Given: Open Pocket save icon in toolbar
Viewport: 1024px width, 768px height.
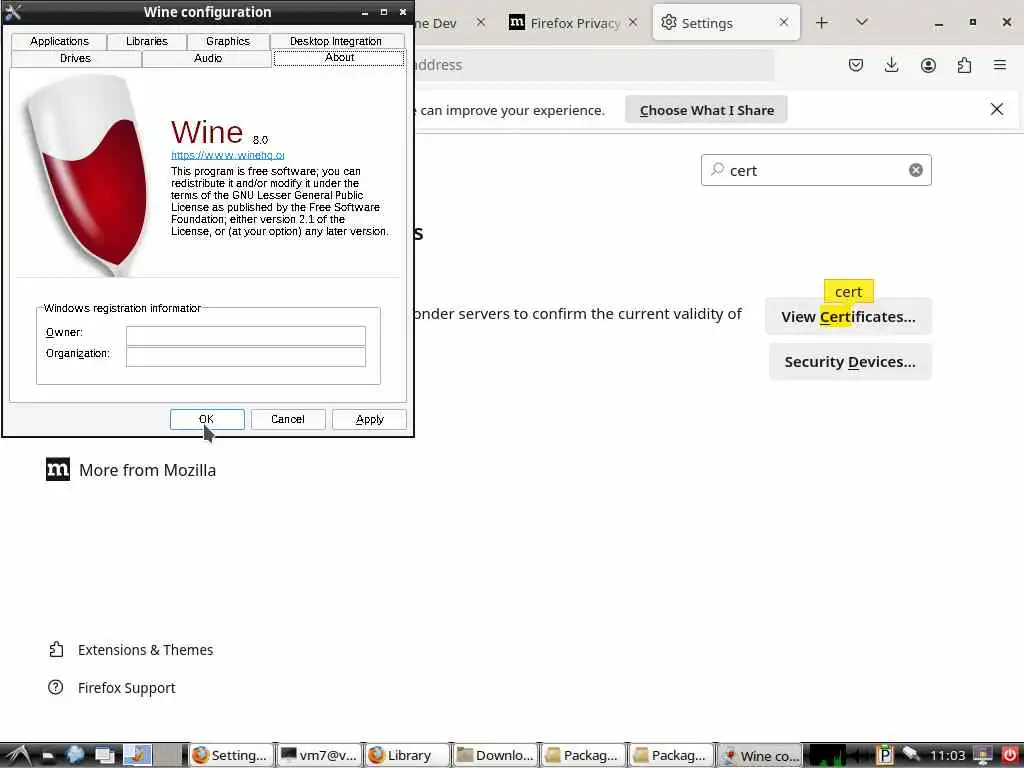Looking at the screenshot, I should [856, 65].
